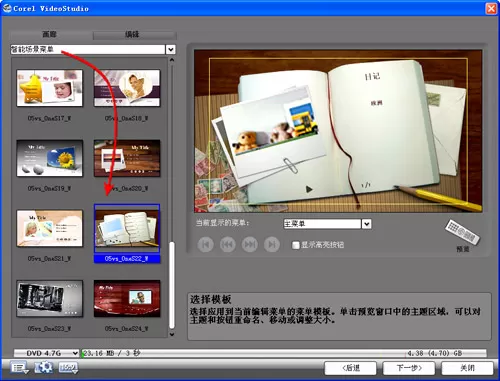Click the 05vs_OneS21_W label text

(49, 259)
